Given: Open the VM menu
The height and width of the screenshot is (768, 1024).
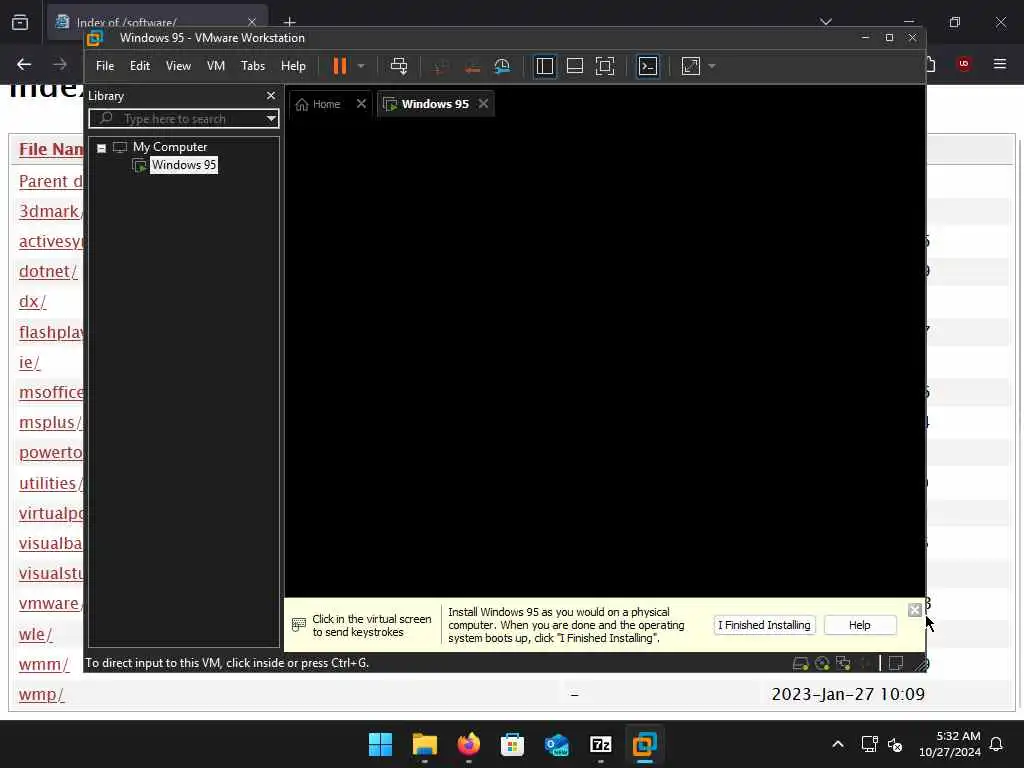Looking at the screenshot, I should [x=216, y=66].
